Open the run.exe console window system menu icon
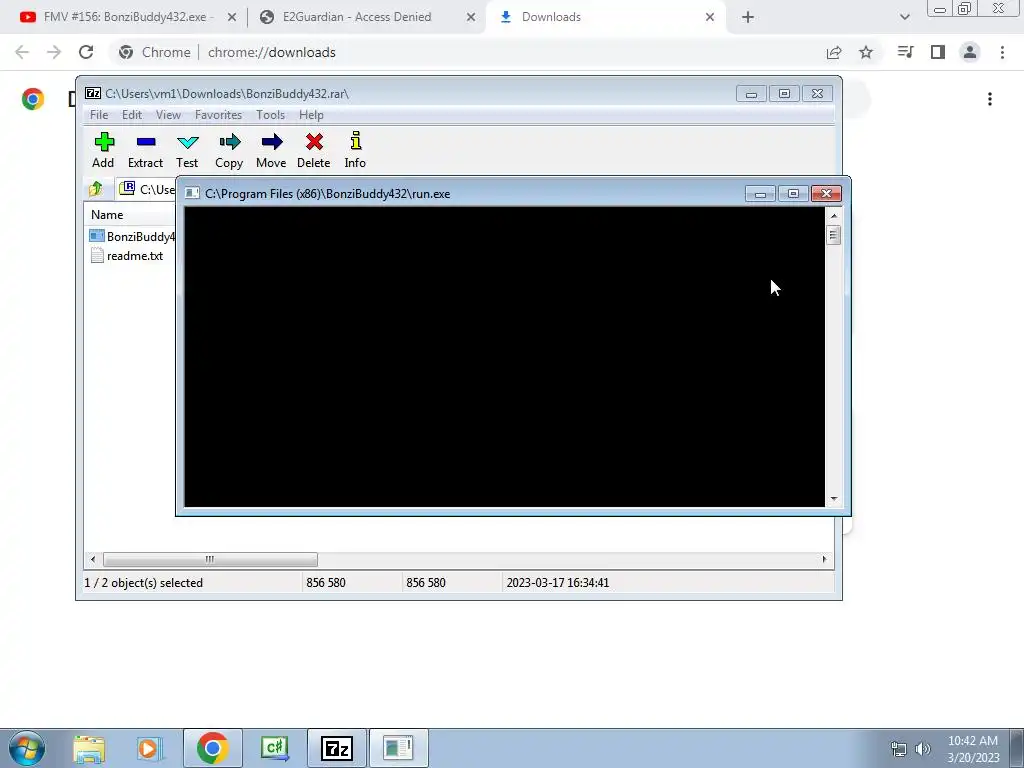The image size is (1024, 768). click(192, 193)
